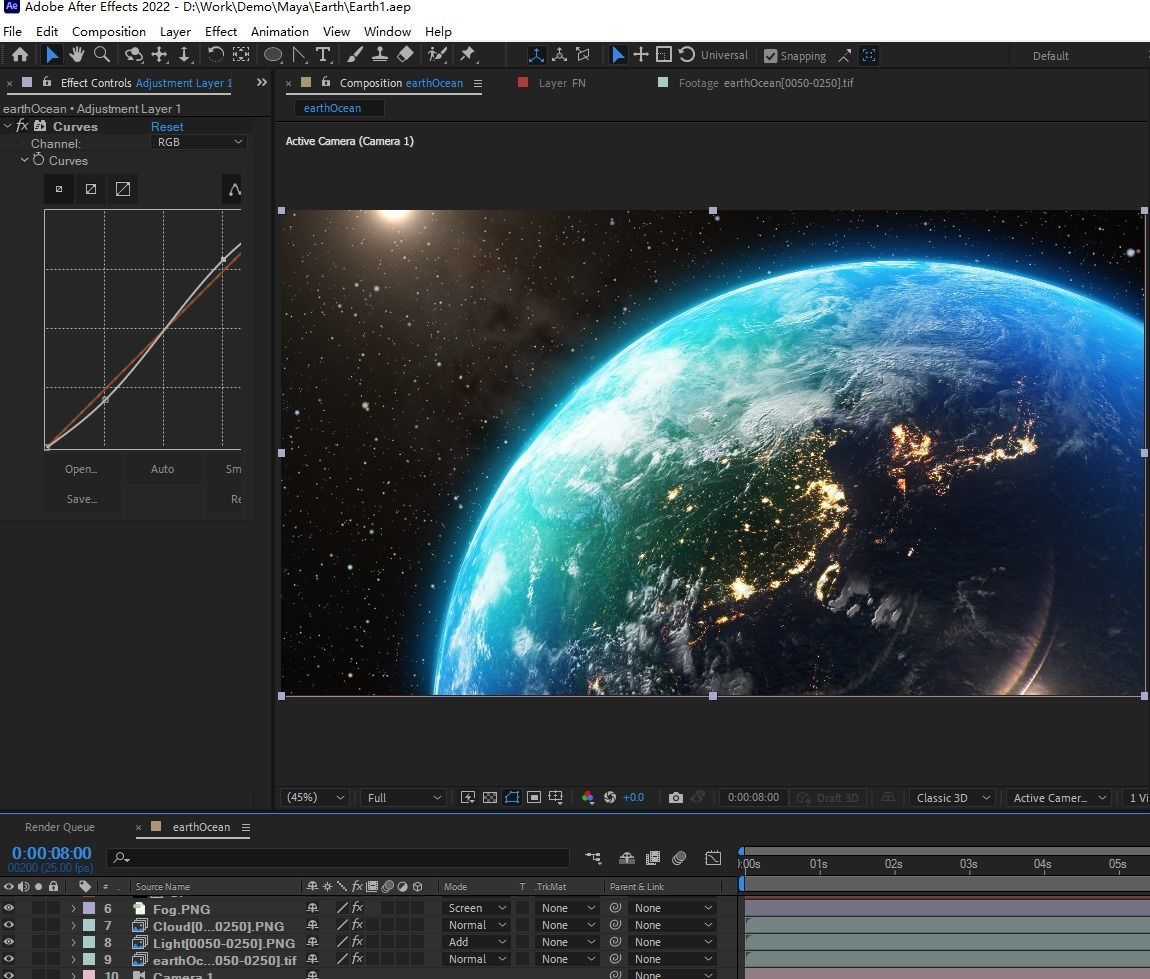Expand the Fog.PNG layer properties
The height and width of the screenshot is (979, 1150).
pyautogui.click(x=73, y=909)
